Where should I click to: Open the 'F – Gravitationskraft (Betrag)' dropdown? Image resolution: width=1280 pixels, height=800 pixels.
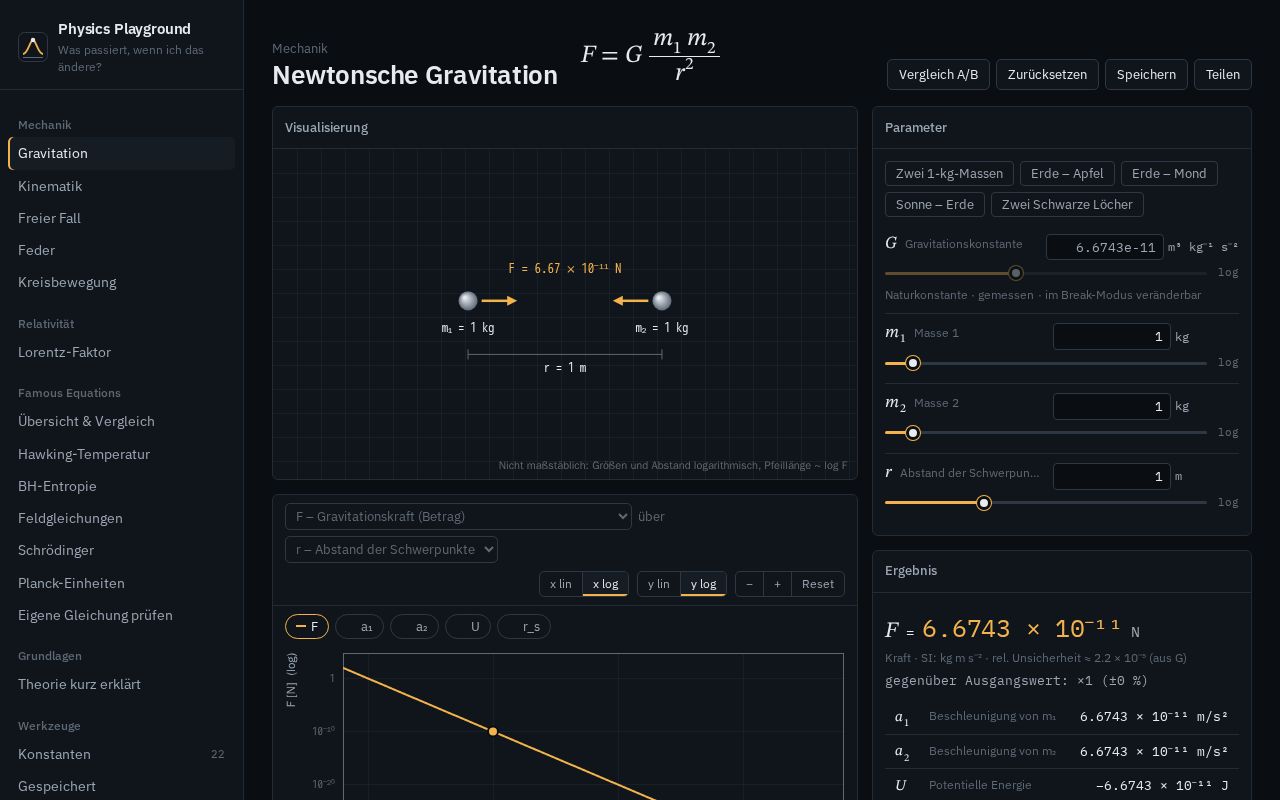[x=458, y=516]
